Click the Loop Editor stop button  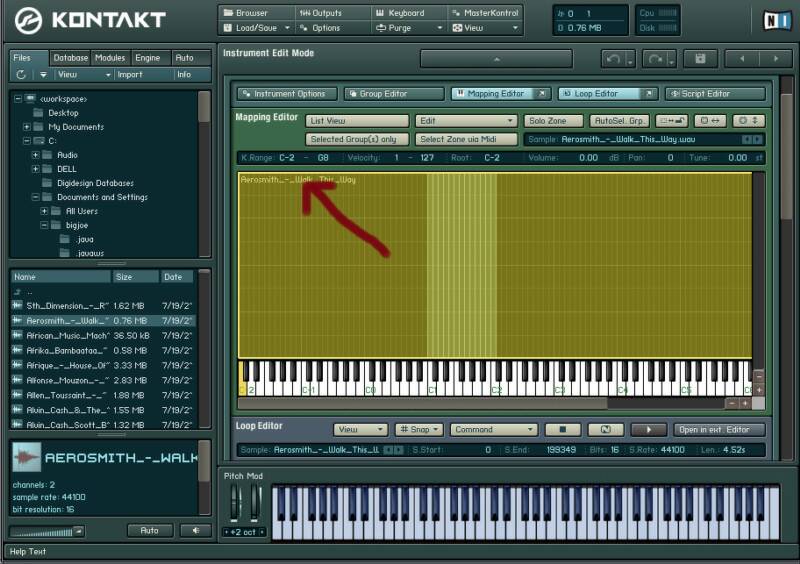(x=562, y=430)
